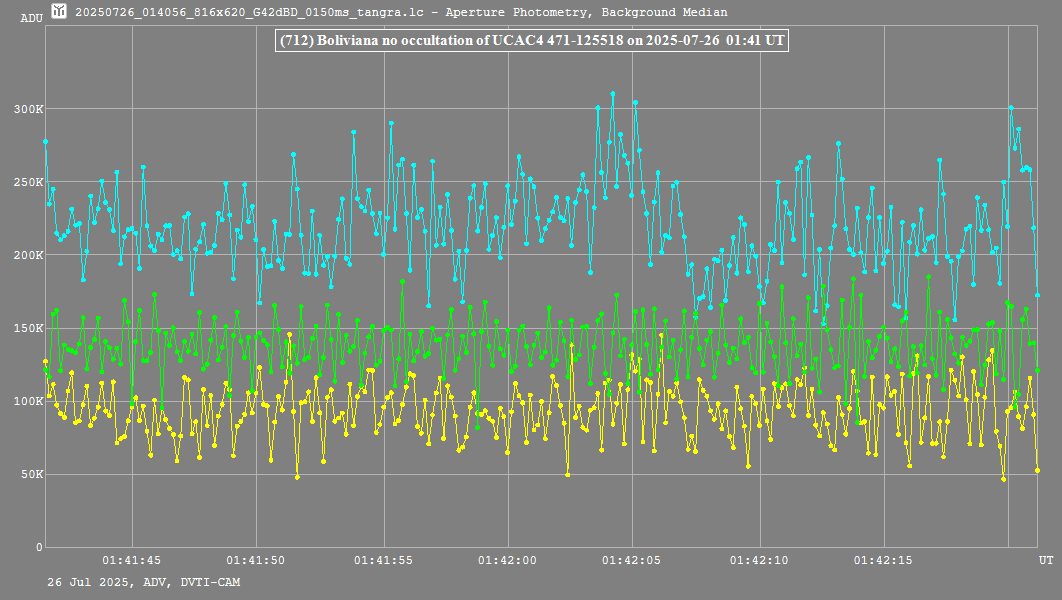Select the 50K y-axis label
1062x600 pixels.
point(30,474)
